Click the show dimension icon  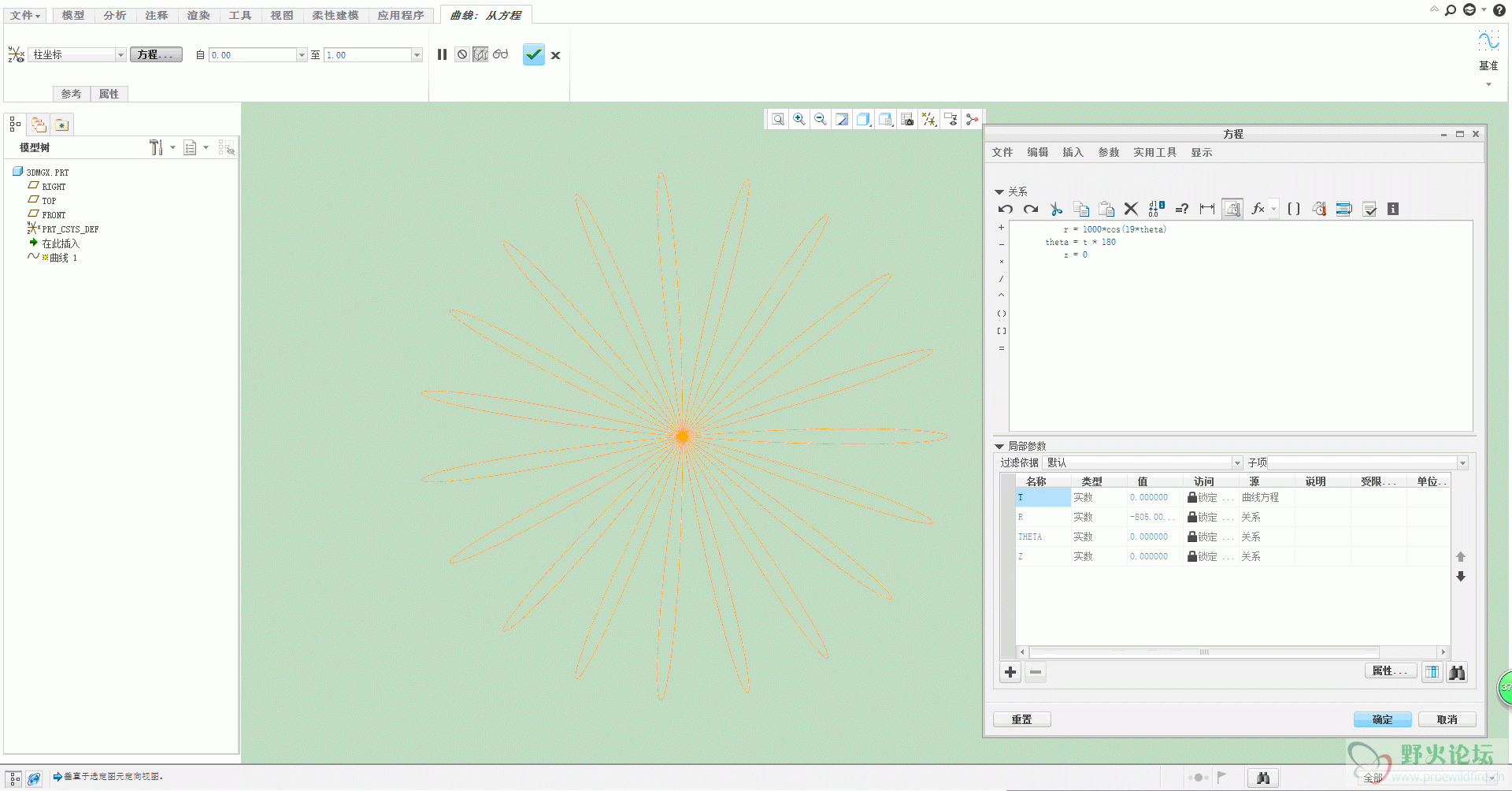(1207, 209)
